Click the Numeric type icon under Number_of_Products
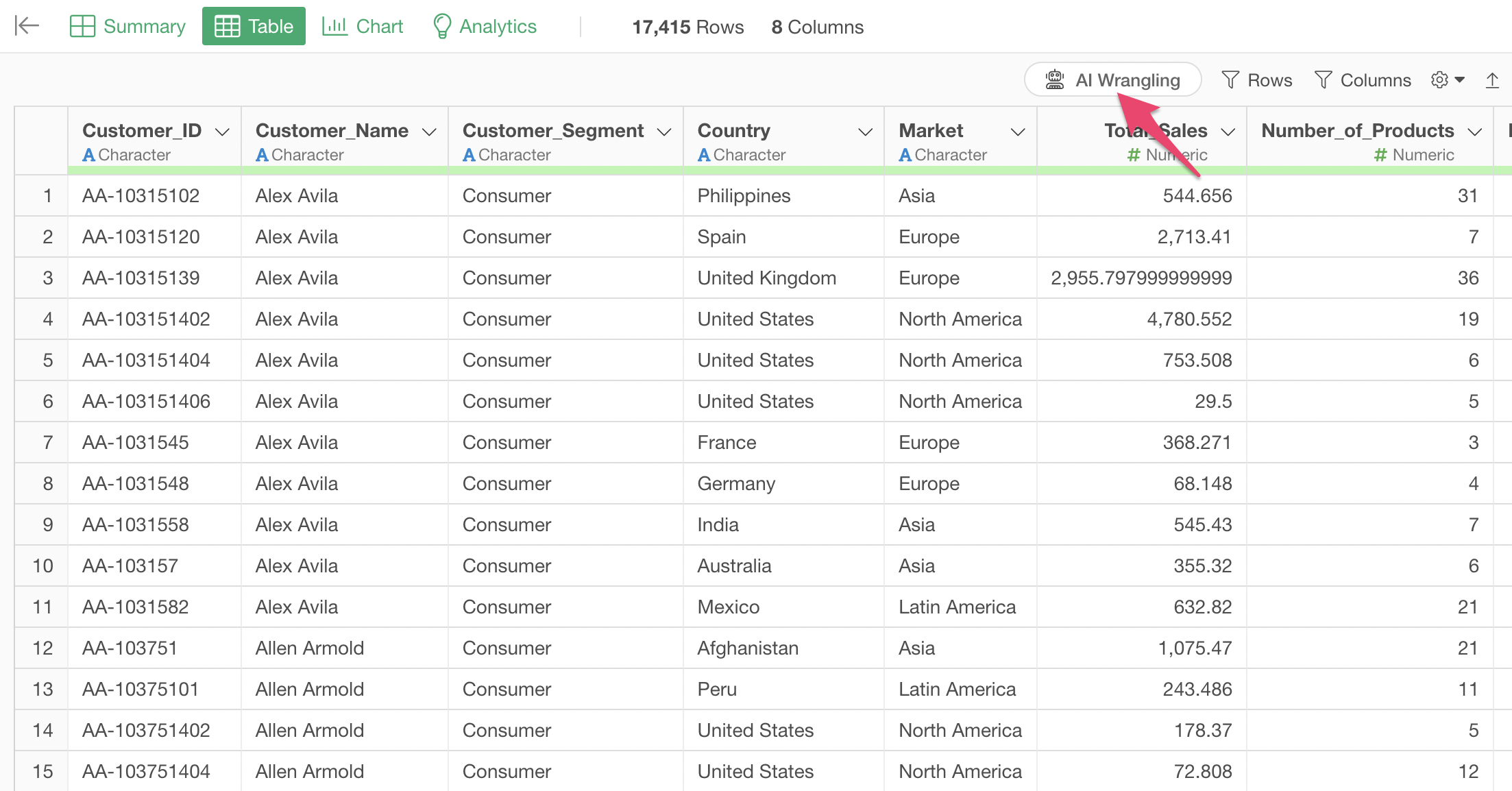This screenshot has width=1512, height=791. click(1380, 156)
